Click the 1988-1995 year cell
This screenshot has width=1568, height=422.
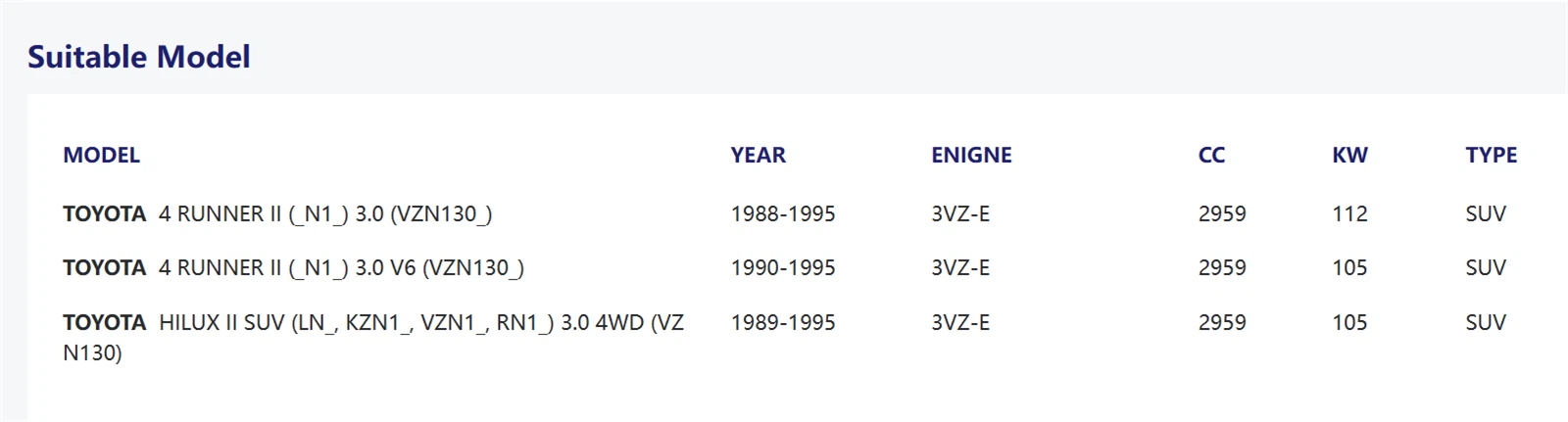tap(783, 213)
